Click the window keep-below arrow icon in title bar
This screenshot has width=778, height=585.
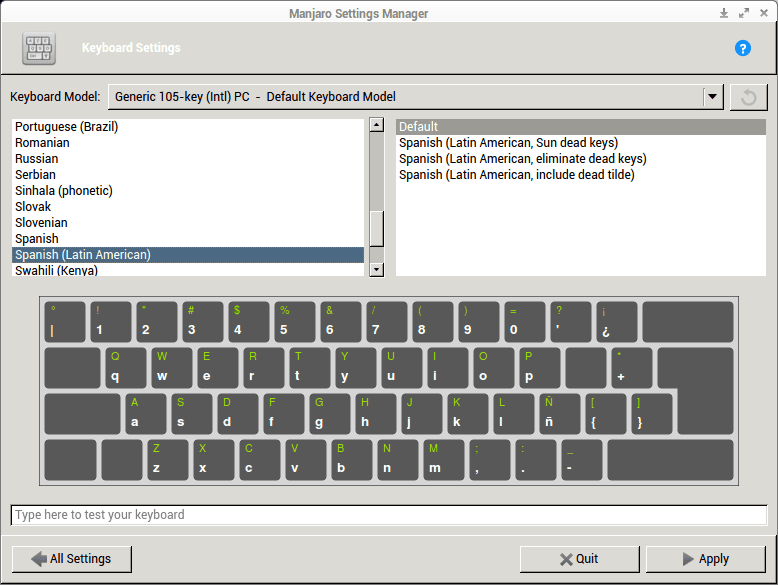724,13
